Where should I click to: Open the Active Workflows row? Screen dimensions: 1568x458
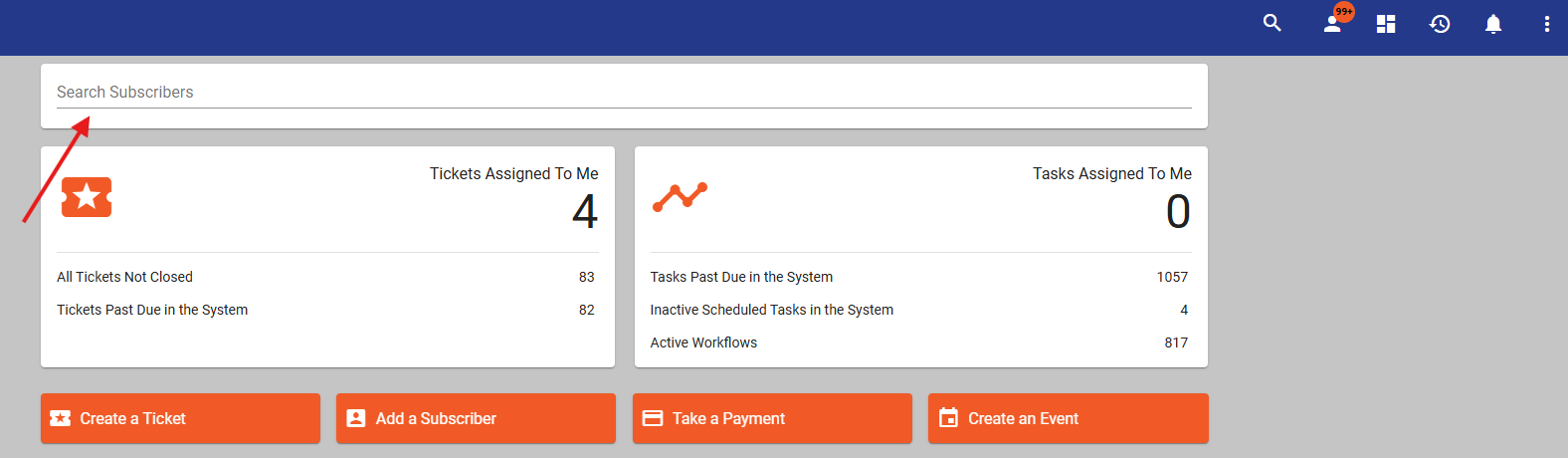[919, 343]
